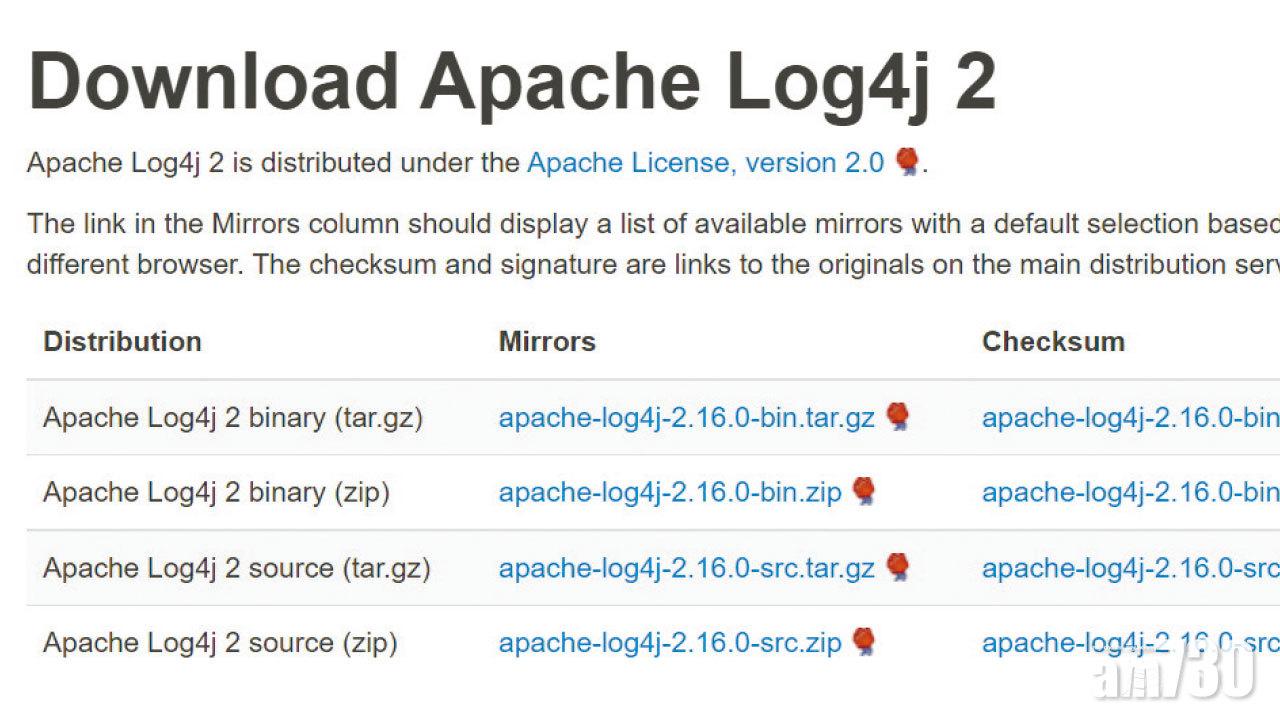Download apache-log4j-2.16.0-src.tar.gz from Mirrors column
The height and width of the screenshot is (720, 1280).
[x=687, y=568]
